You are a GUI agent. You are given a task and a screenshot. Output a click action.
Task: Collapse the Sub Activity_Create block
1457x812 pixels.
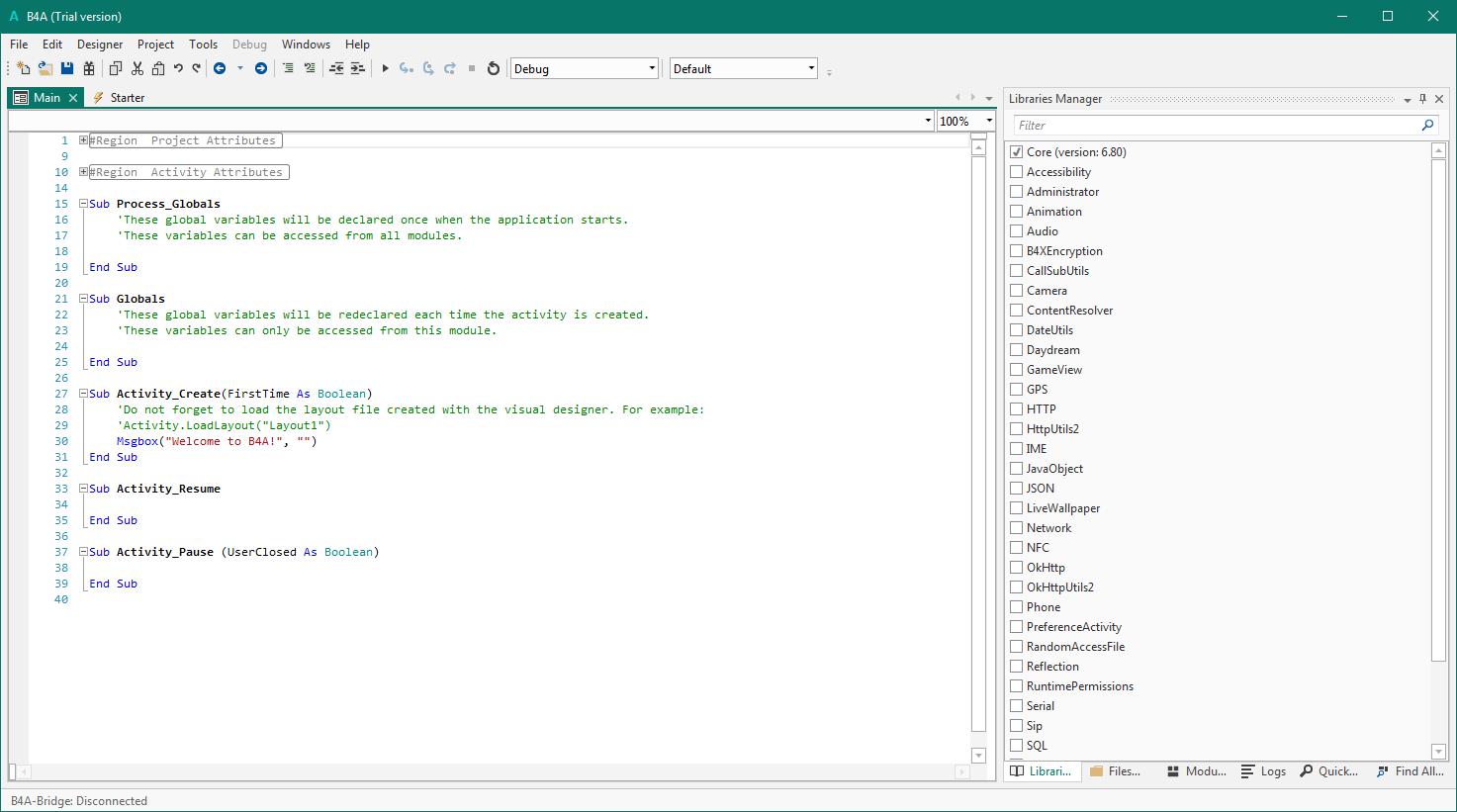84,394
